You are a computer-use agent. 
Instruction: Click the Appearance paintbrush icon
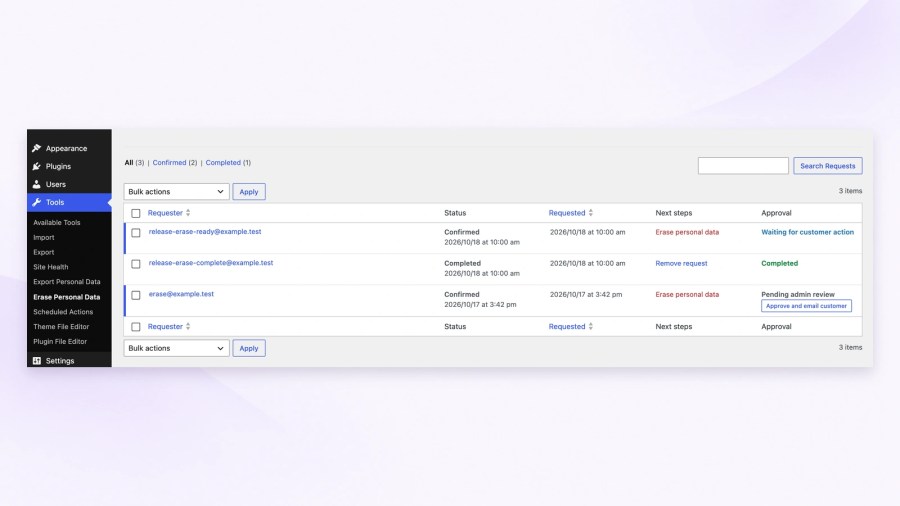pos(37,148)
